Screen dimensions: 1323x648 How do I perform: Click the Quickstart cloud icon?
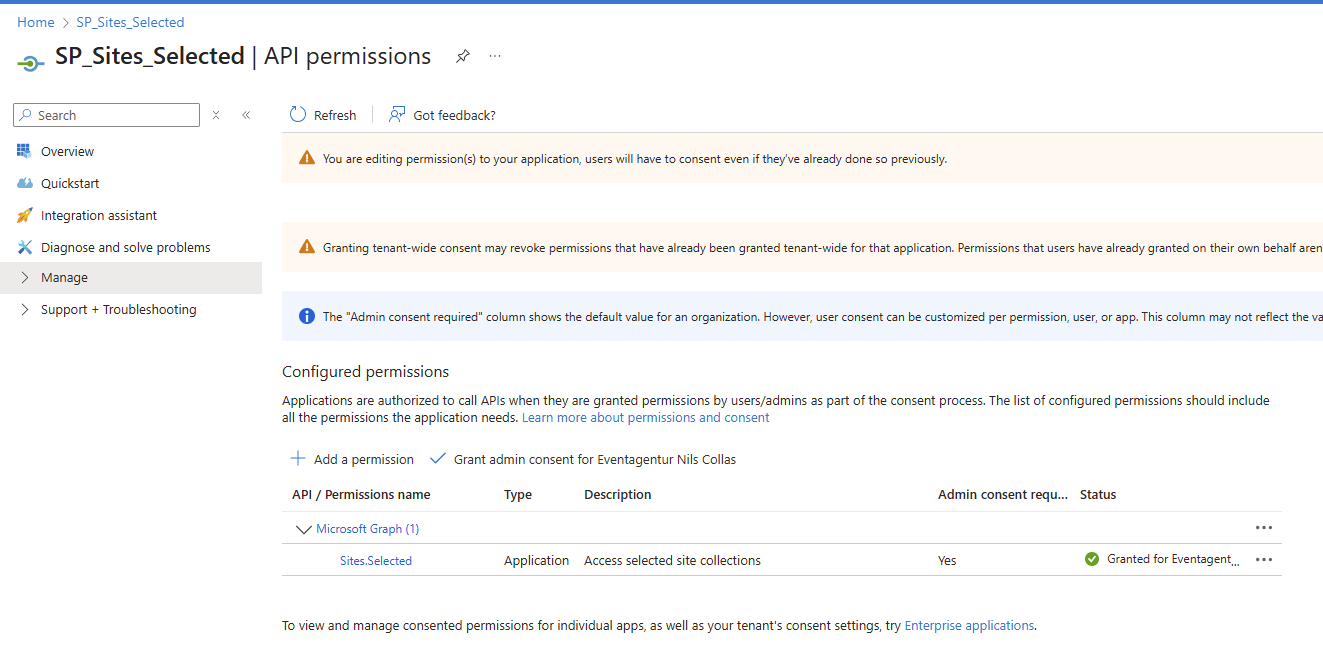click(25, 183)
